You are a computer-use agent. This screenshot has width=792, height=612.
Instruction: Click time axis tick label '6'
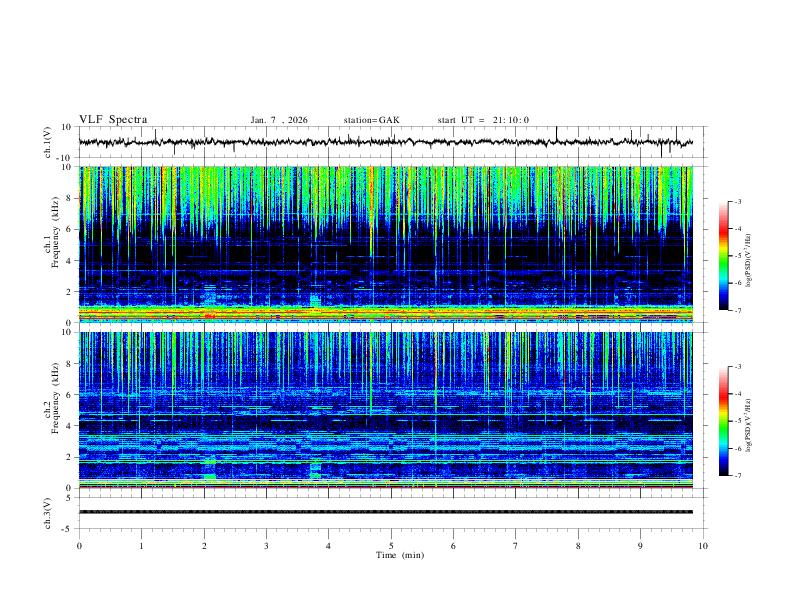454,546
